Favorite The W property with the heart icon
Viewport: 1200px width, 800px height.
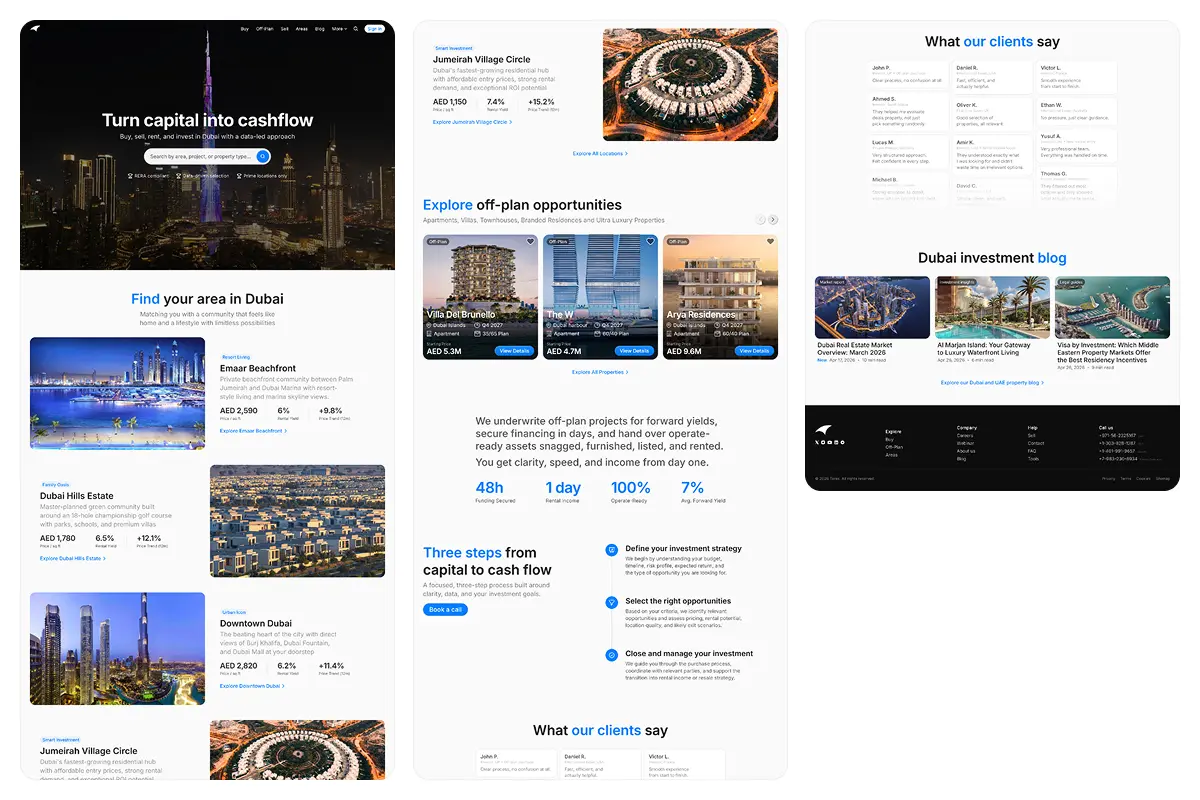[x=650, y=241]
